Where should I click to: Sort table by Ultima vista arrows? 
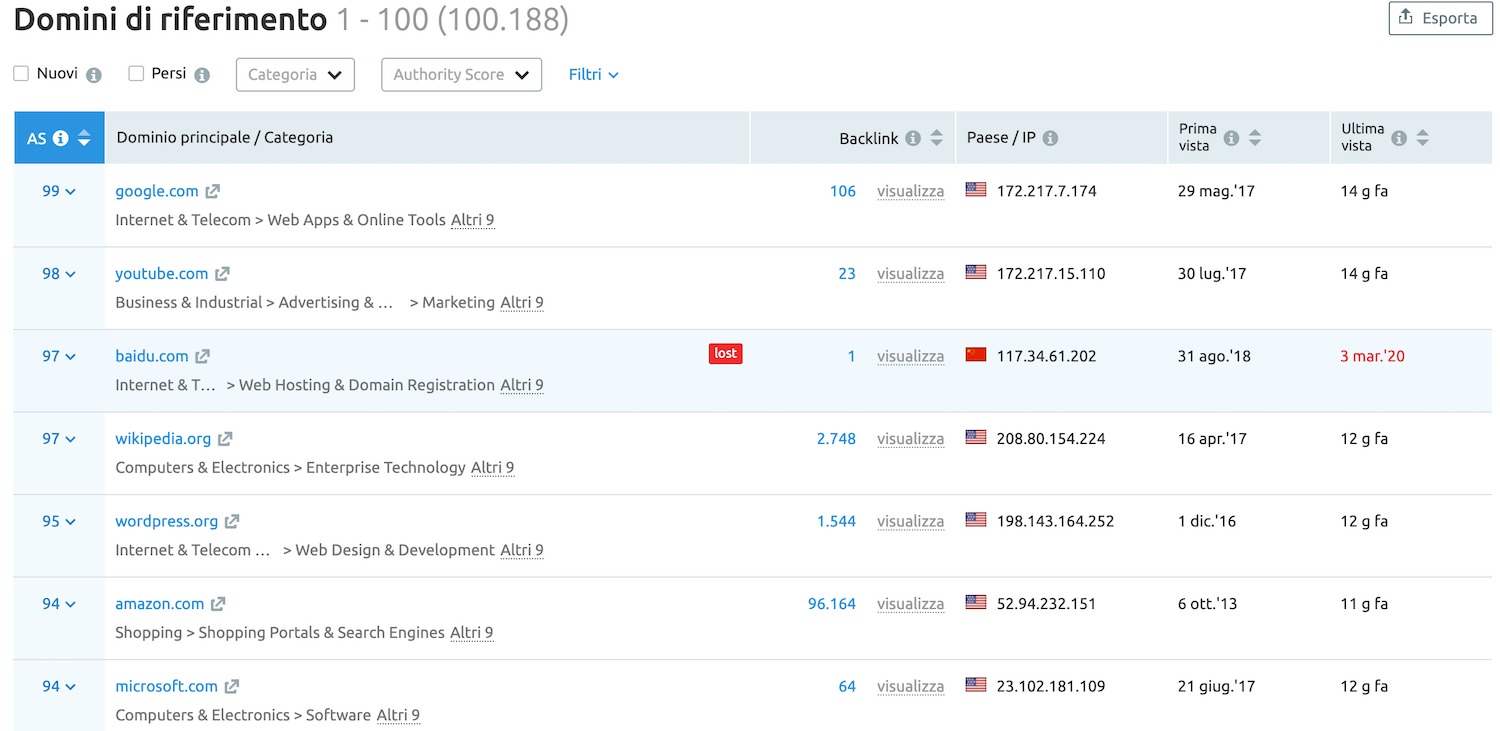coord(1423,138)
